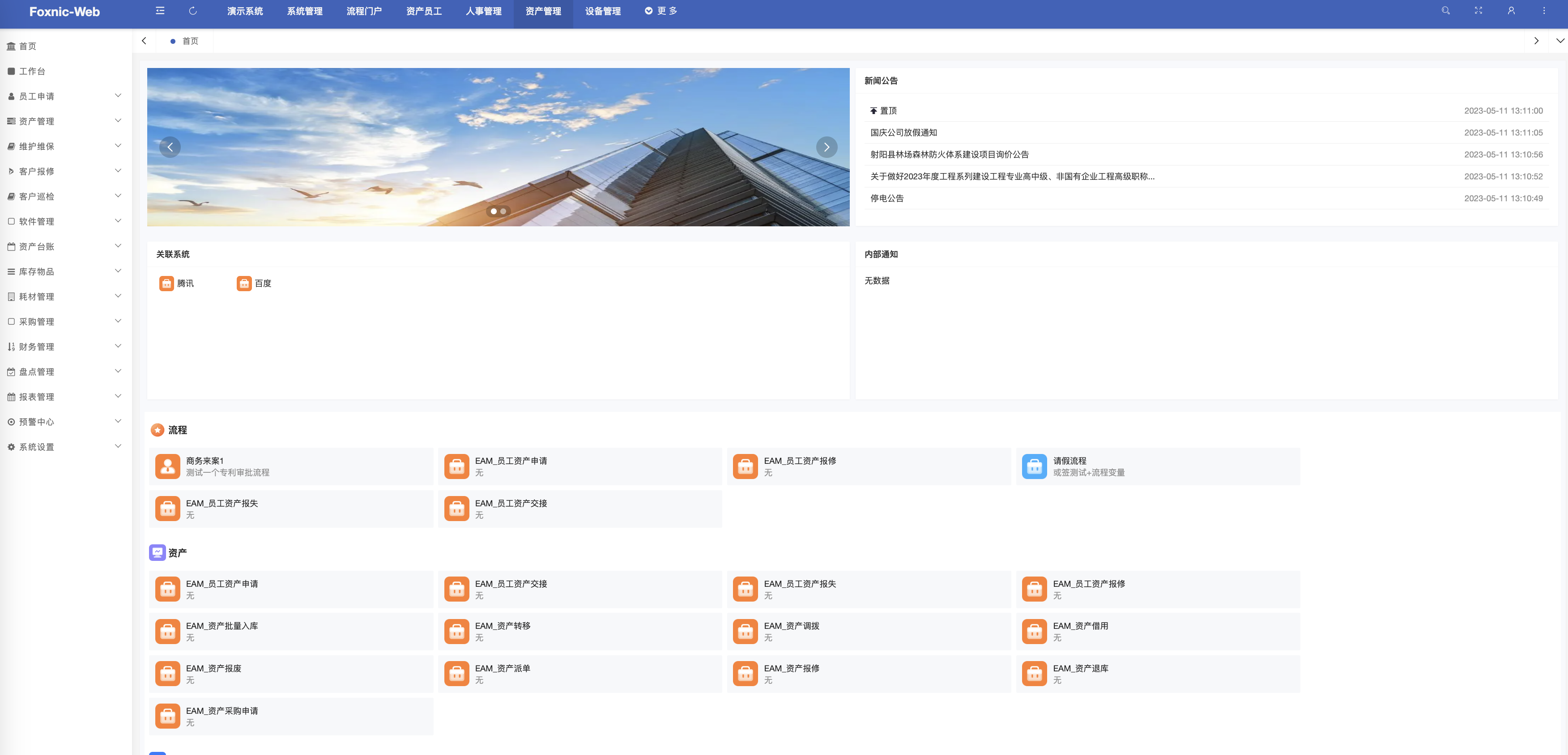Open the EAM_员工资产申请 flow card
Screen dimensions: 1568x755
click(x=579, y=466)
